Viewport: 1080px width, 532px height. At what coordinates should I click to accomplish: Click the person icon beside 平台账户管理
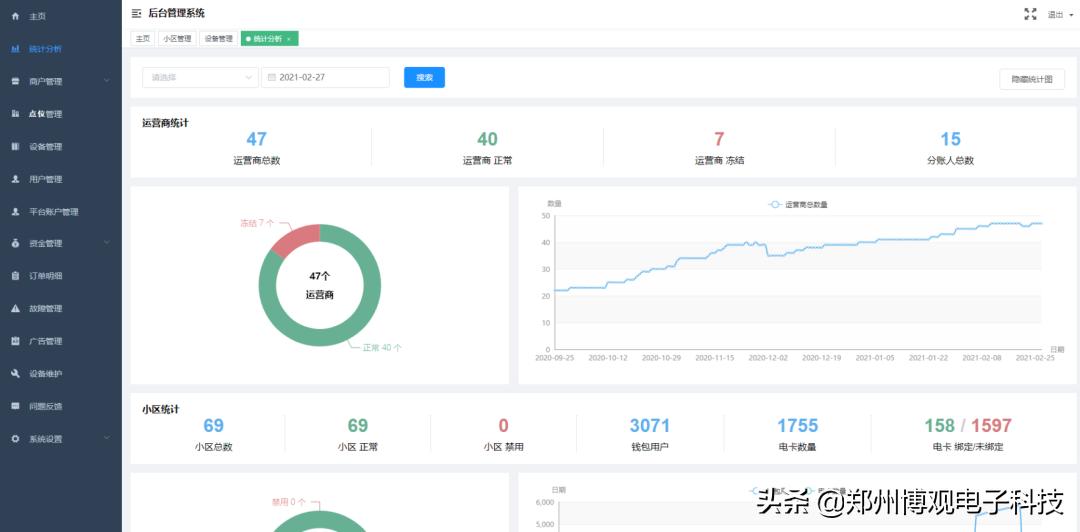[15, 212]
